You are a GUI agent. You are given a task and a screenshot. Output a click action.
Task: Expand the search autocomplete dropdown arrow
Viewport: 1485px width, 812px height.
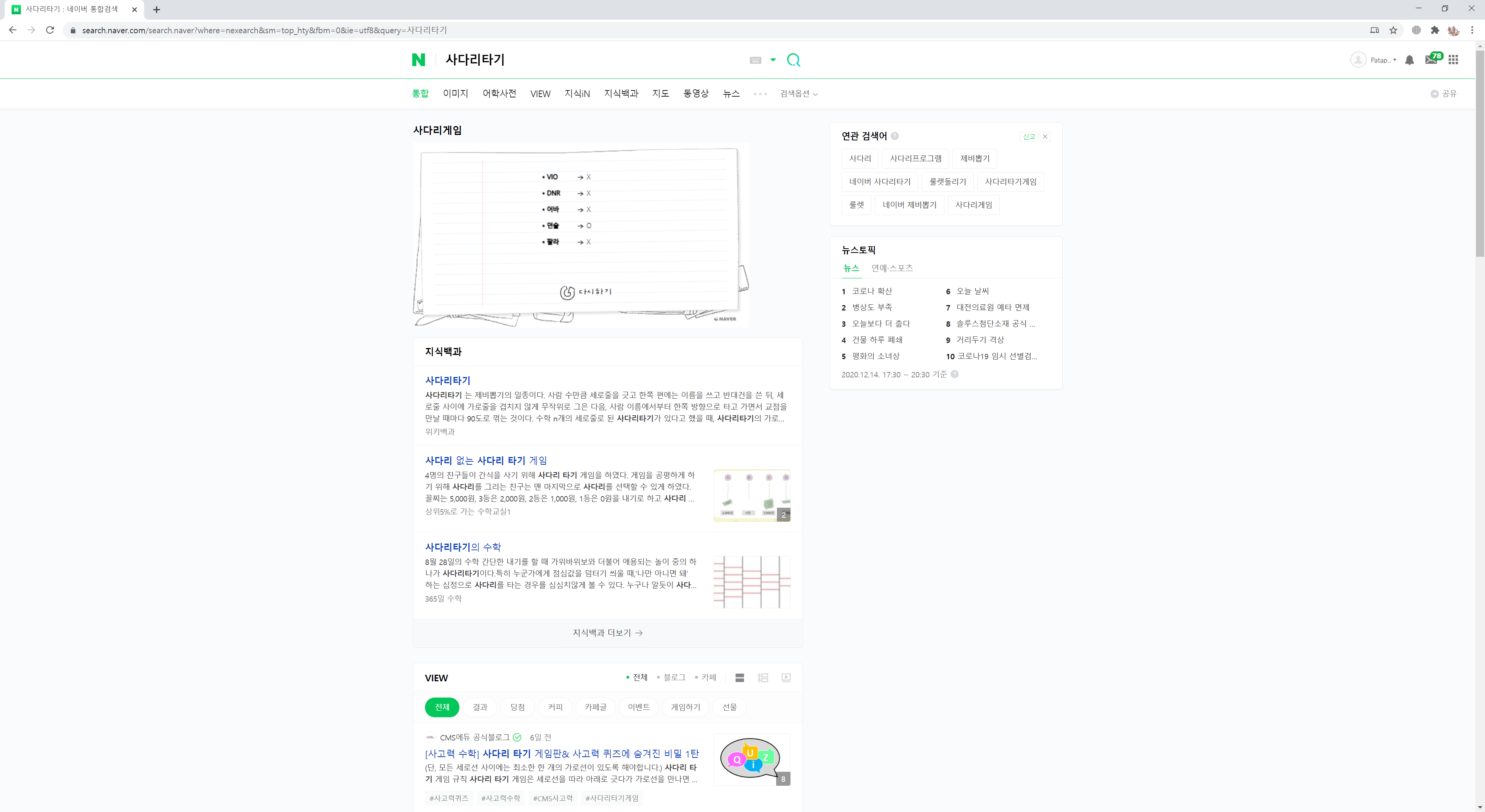773,60
